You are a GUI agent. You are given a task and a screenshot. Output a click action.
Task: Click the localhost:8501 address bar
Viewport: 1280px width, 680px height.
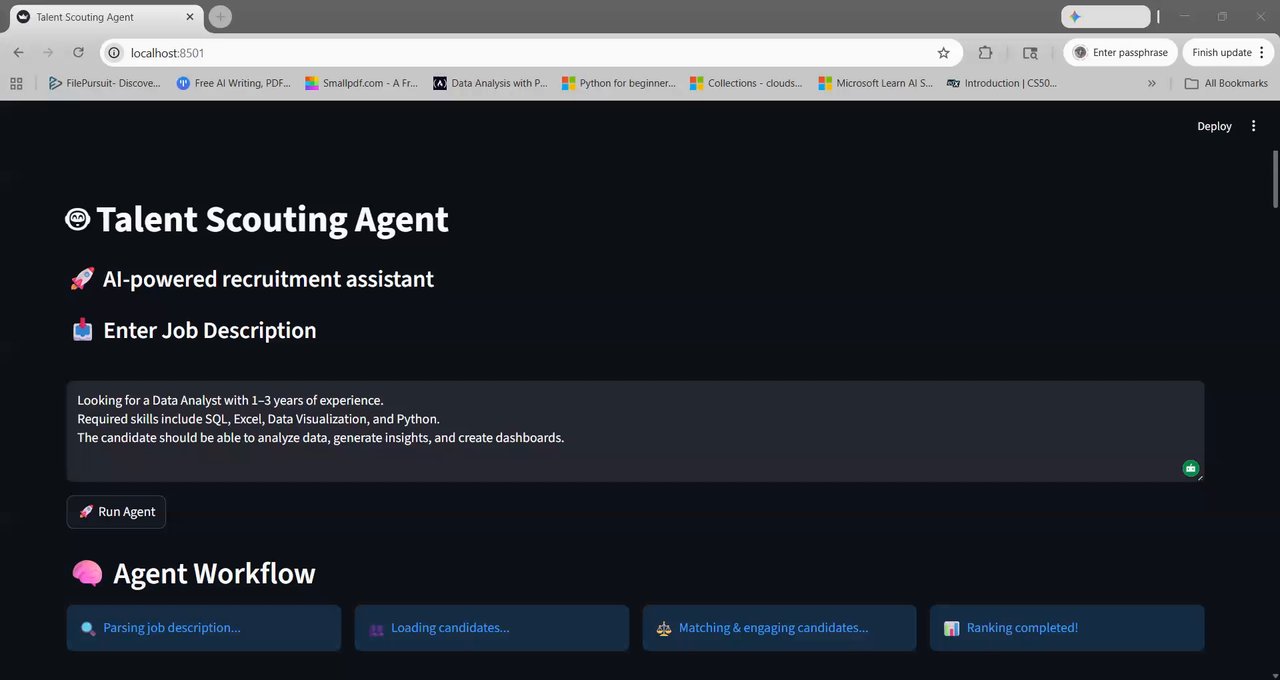point(530,53)
